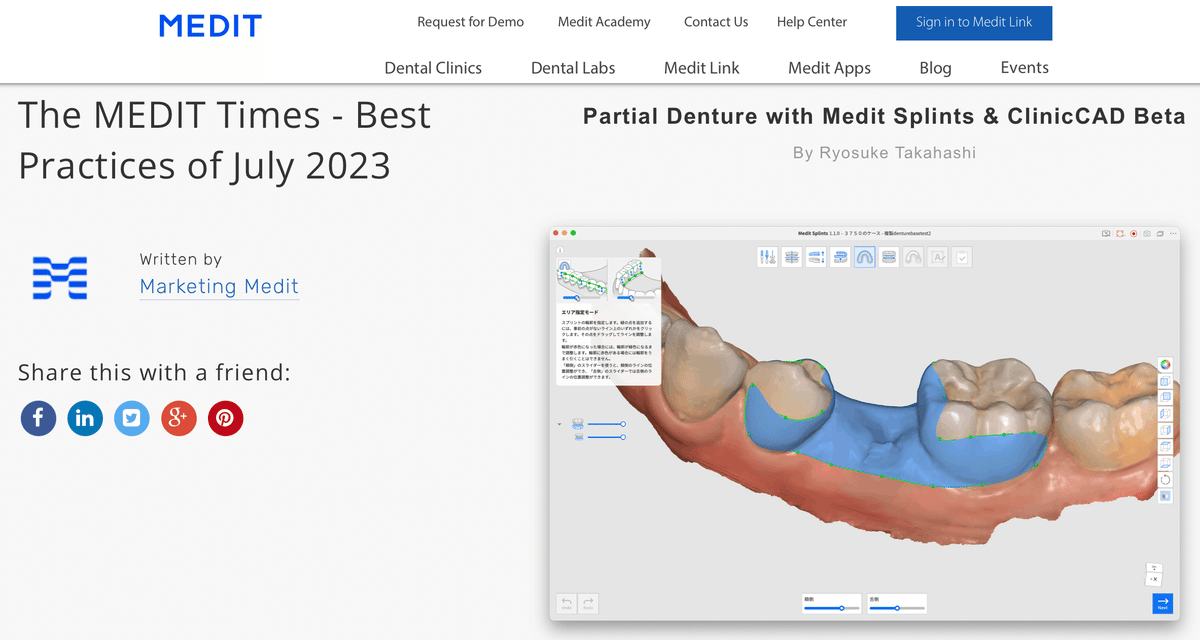Click the small collapsed panel toggle above Next button
Image resolution: width=1200 pixels, height=640 pixels.
tap(1154, 575)
